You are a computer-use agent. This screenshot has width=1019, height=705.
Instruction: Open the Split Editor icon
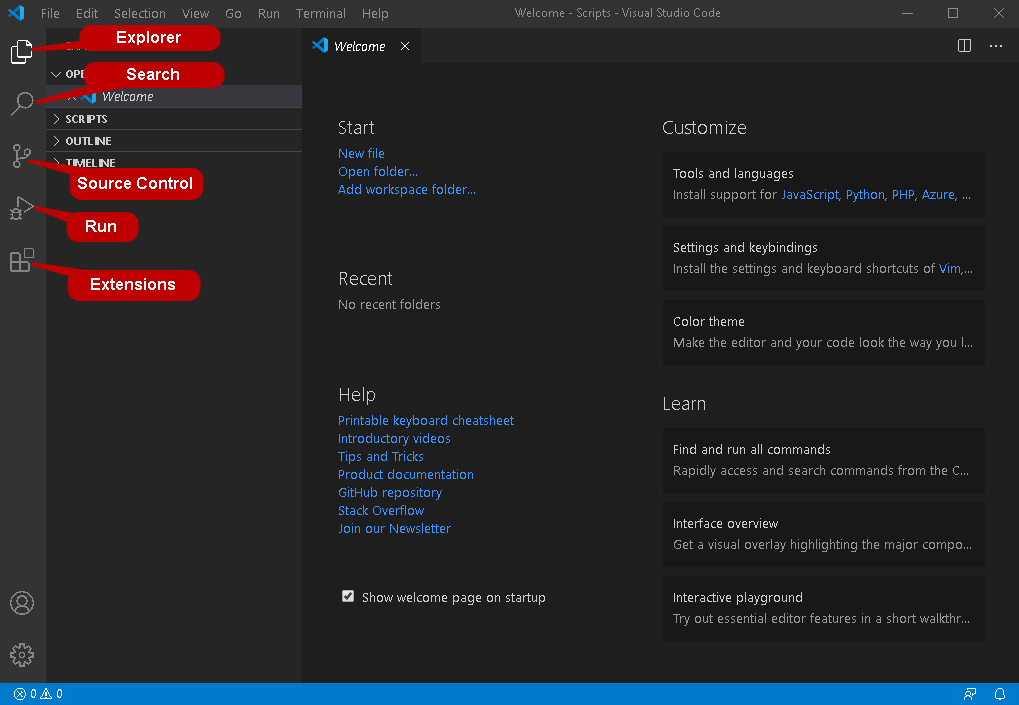point(963,45)
